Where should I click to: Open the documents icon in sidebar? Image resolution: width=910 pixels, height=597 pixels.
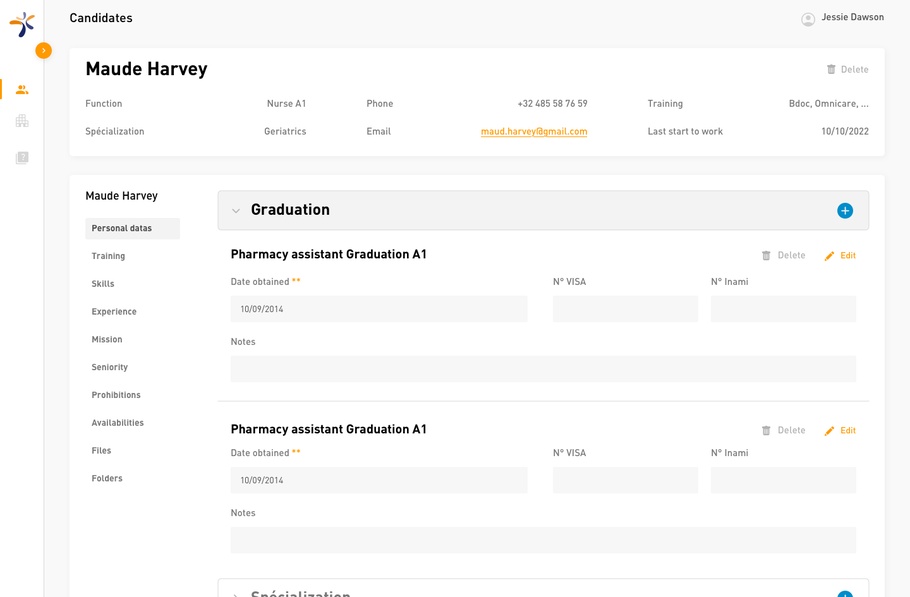[22, 157]
